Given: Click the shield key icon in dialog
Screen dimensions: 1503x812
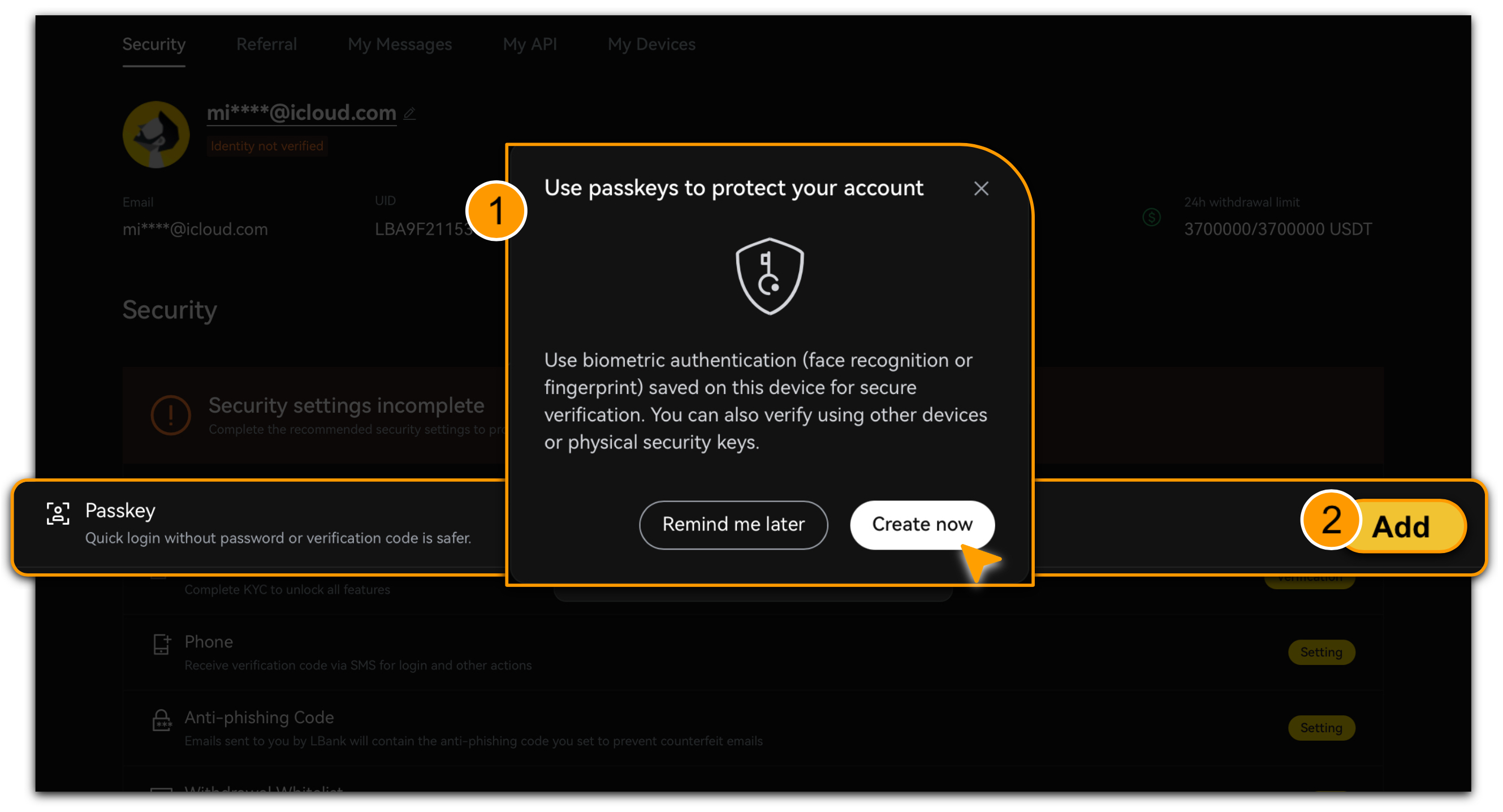Looking at the screenshot, I should click(x=770, y=276).
